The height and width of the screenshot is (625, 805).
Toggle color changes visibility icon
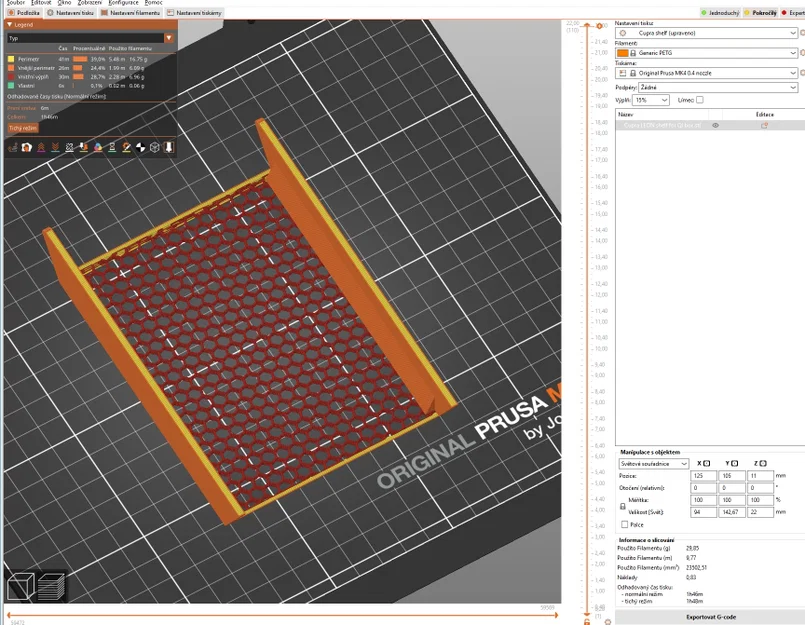[98, 148]
